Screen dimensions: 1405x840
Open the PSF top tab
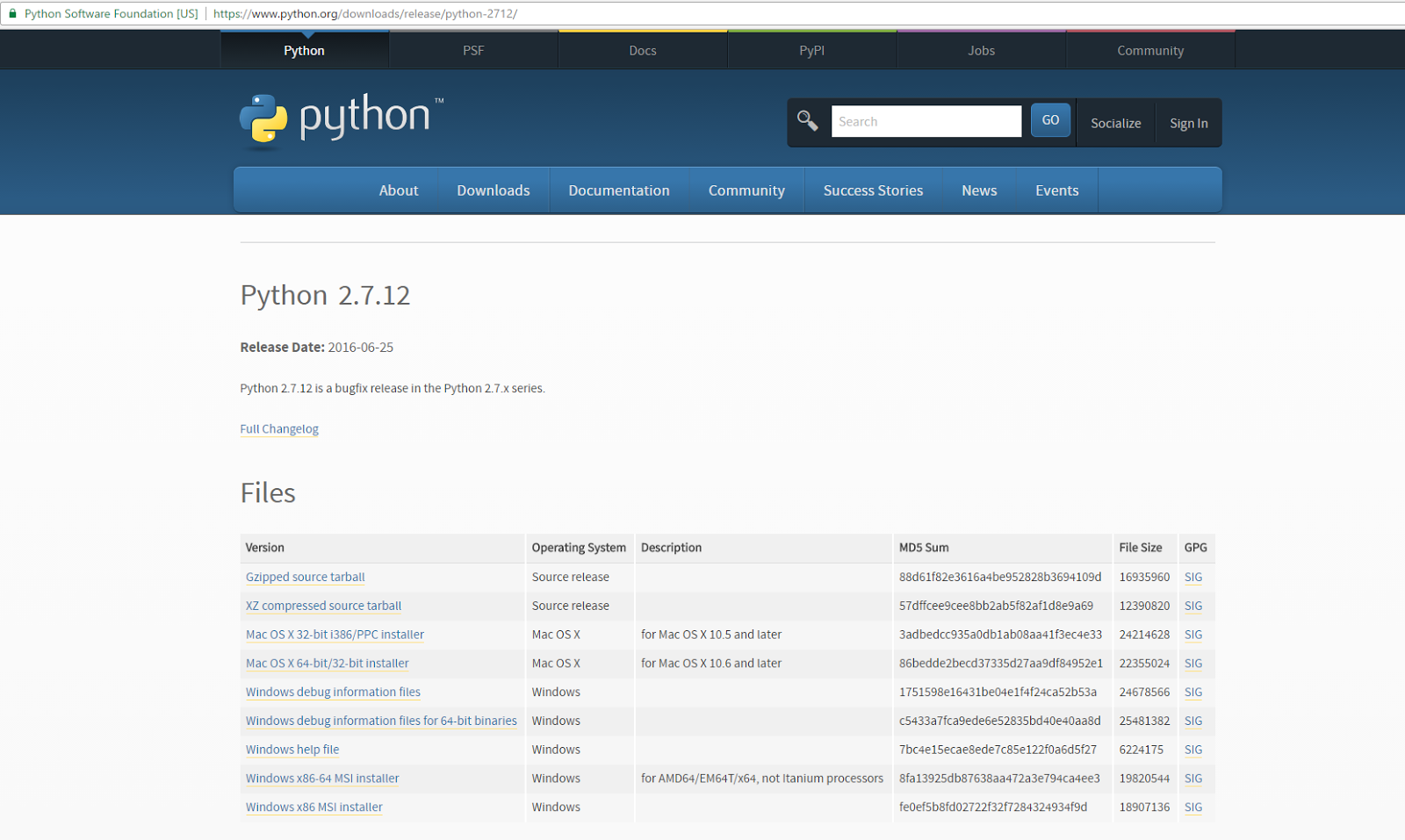point(473,50)
